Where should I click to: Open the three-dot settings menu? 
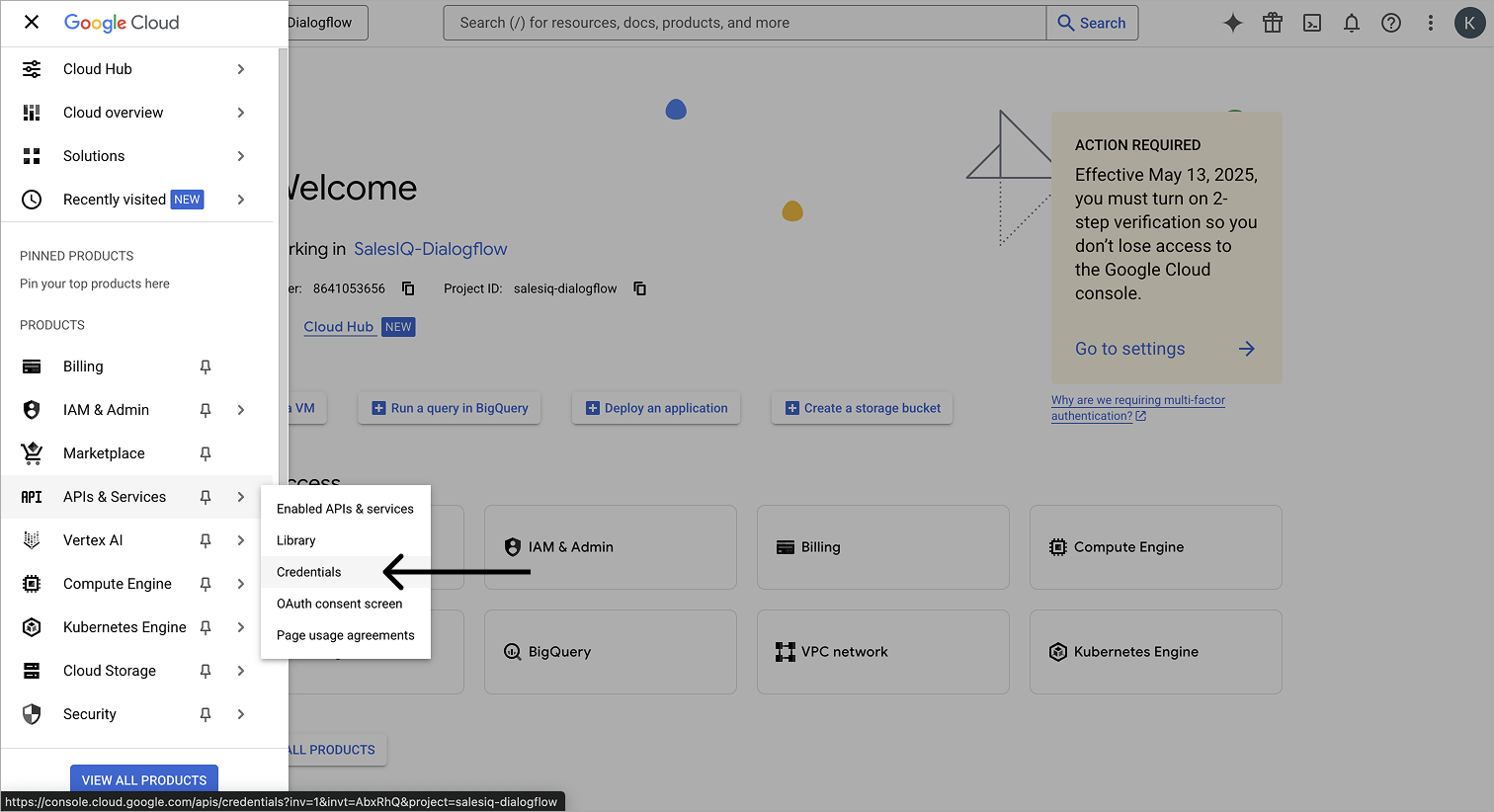coord(1431,23)
